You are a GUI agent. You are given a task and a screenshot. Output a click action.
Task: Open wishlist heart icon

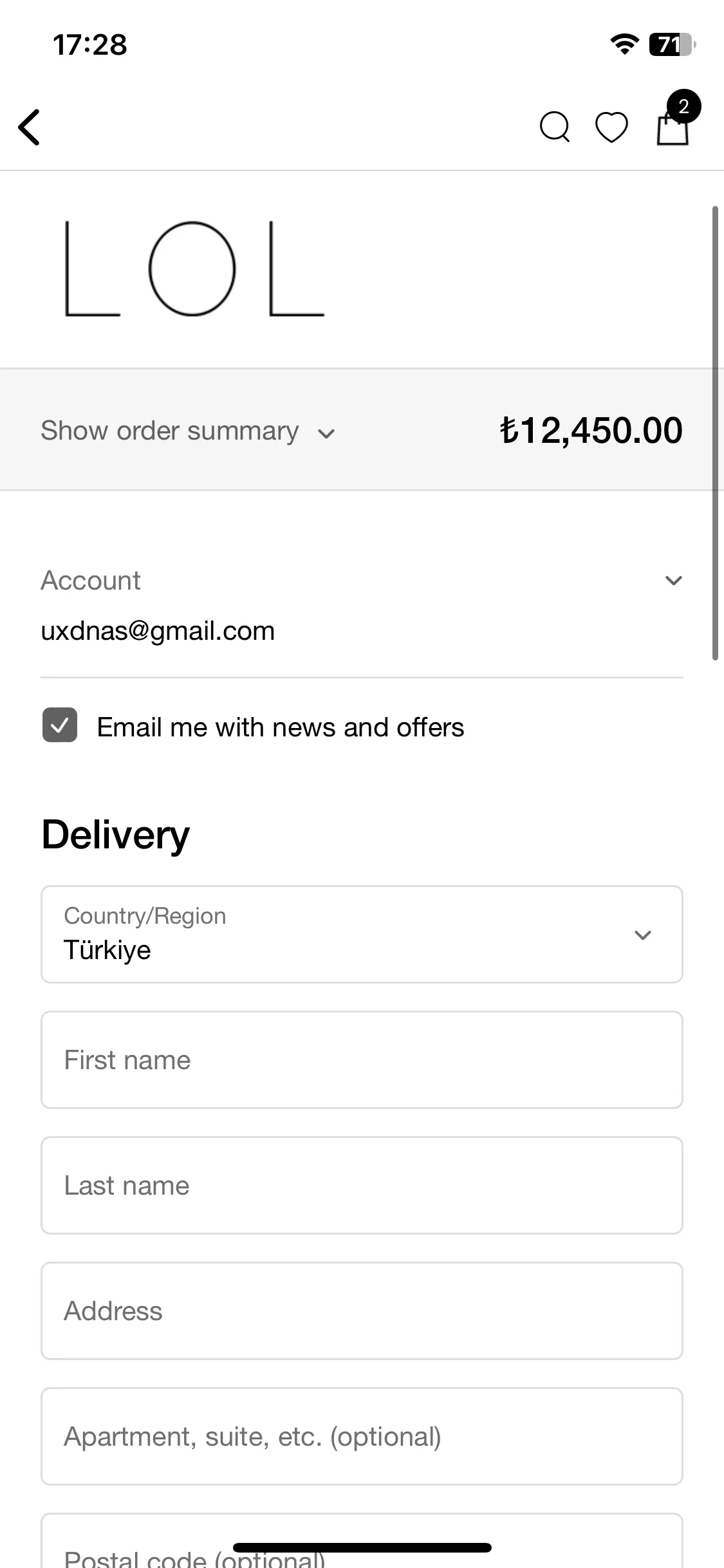pos(611,127)
